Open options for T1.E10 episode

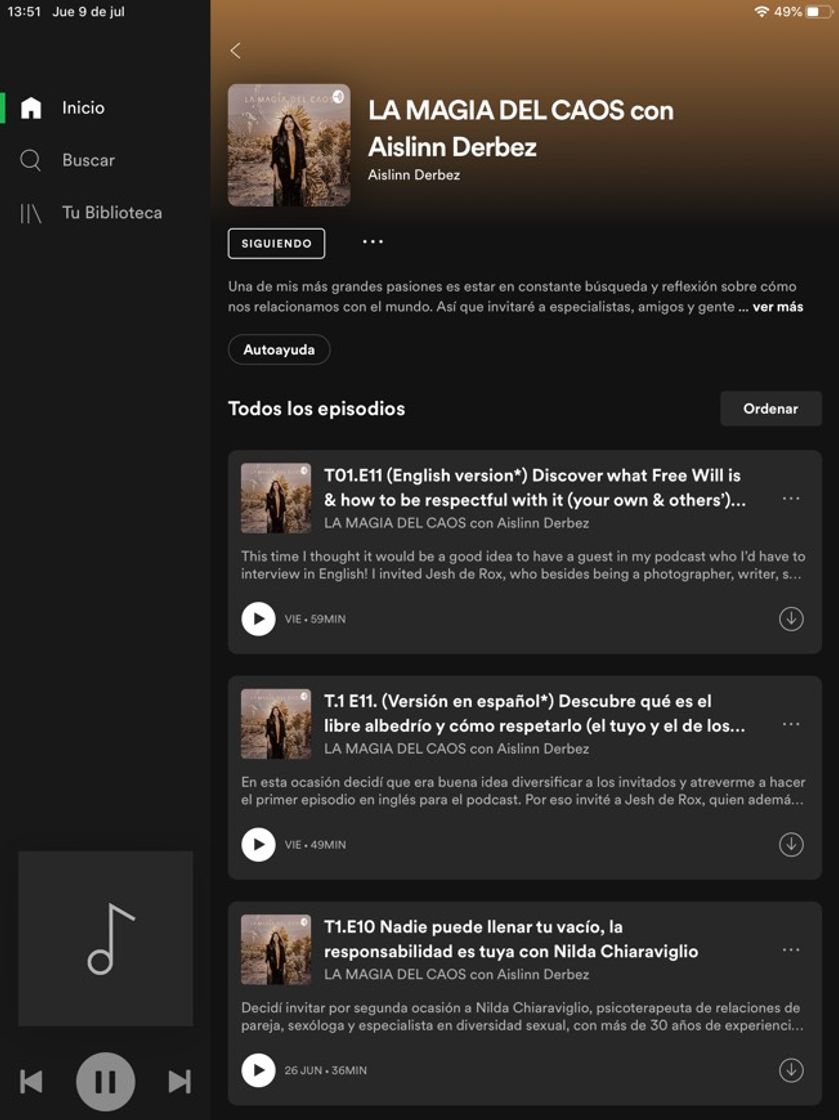(x=791, y=949)
